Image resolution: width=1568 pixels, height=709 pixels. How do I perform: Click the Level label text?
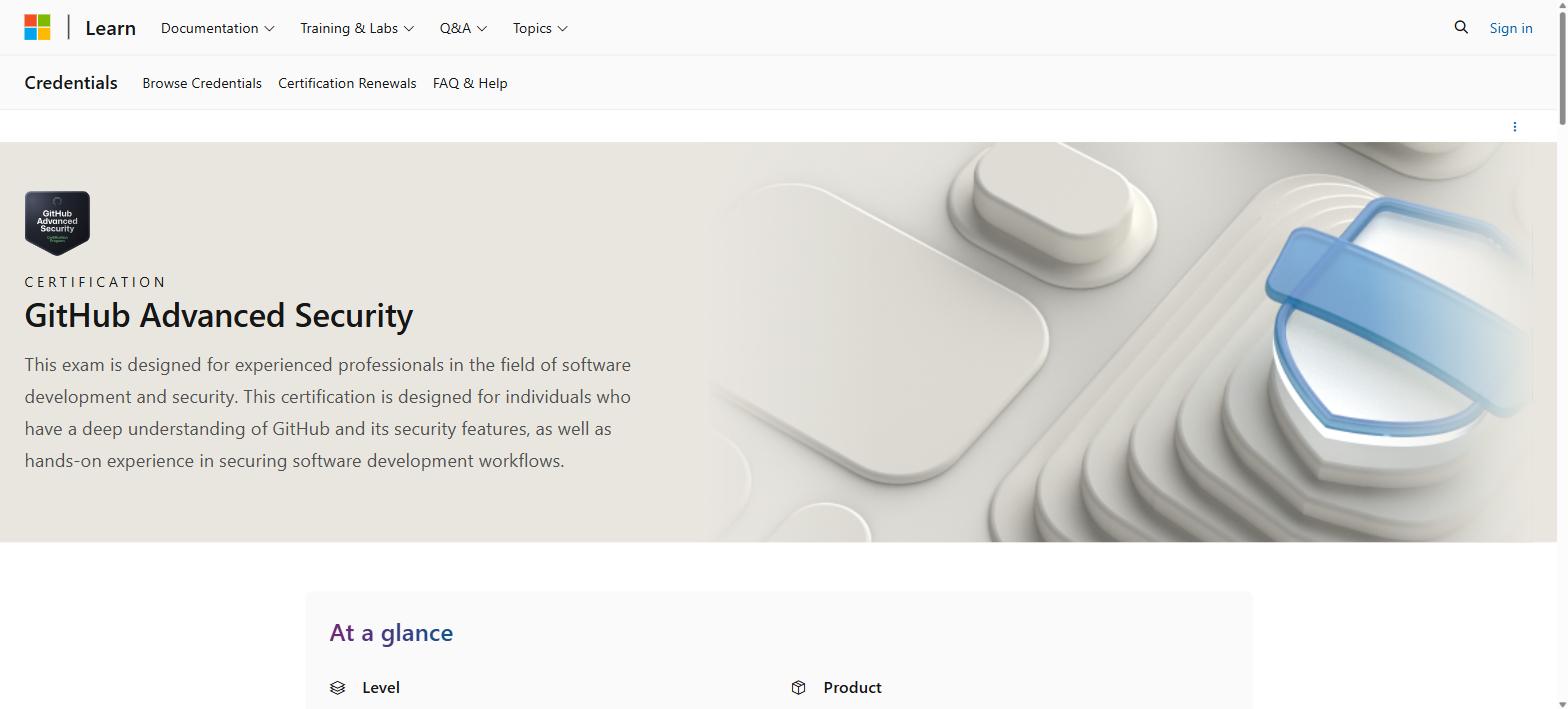coord(381,688)
